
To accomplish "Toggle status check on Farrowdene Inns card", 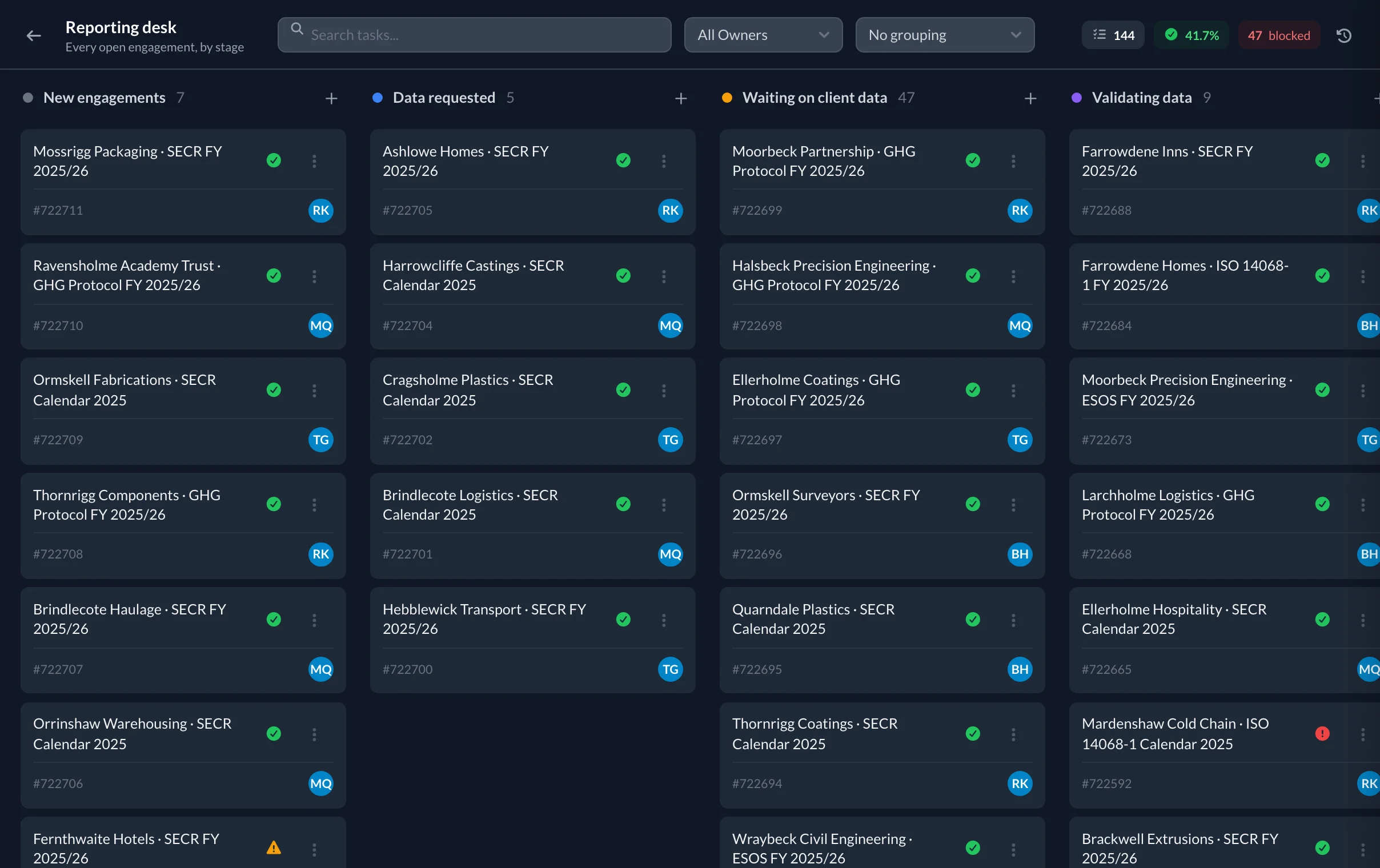I will coord(1322,160).
